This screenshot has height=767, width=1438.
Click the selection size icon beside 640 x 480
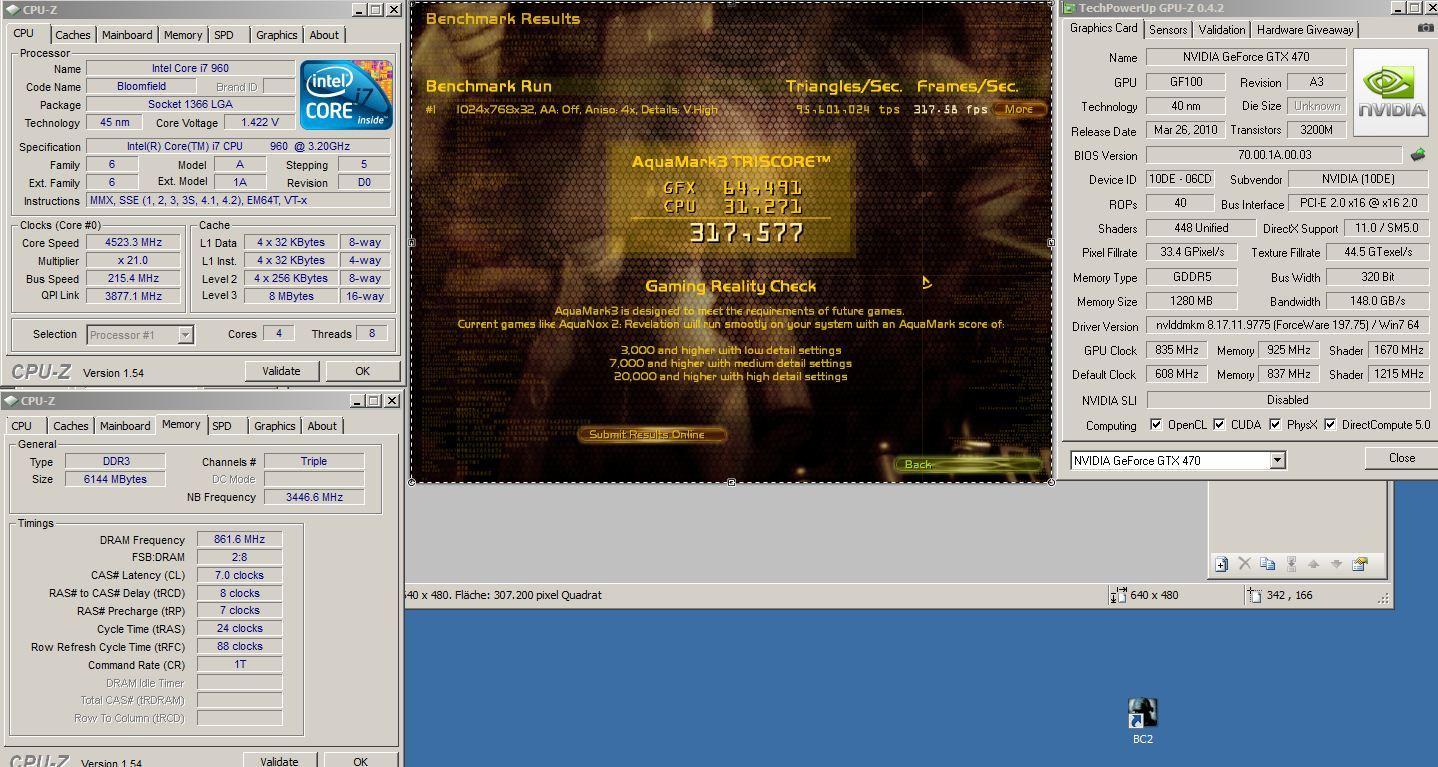point(1118,595)
